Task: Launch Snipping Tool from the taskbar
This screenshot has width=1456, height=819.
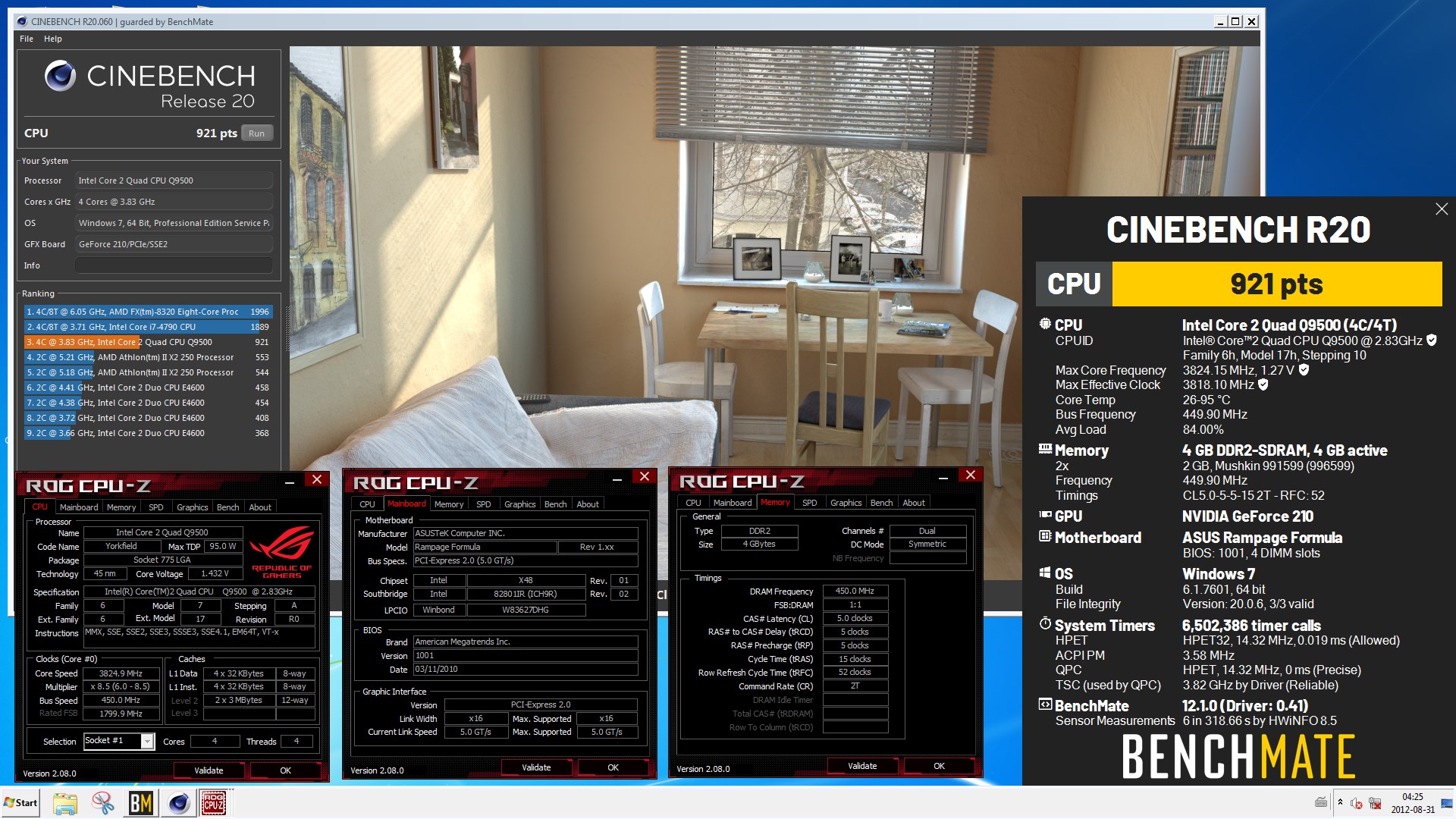Action: 102,802
